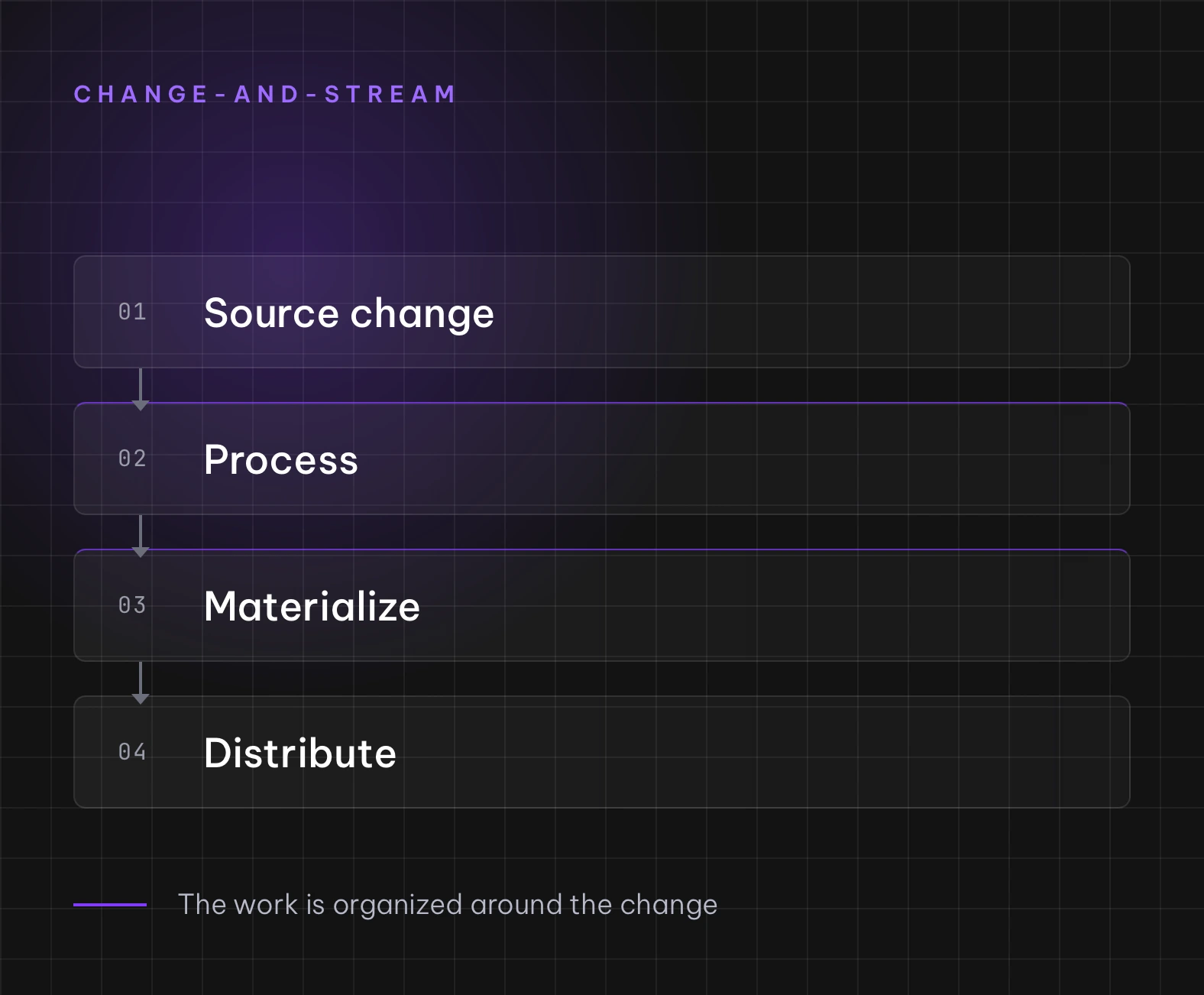
Task: Click the Process title text
Action: click(281, 460)
